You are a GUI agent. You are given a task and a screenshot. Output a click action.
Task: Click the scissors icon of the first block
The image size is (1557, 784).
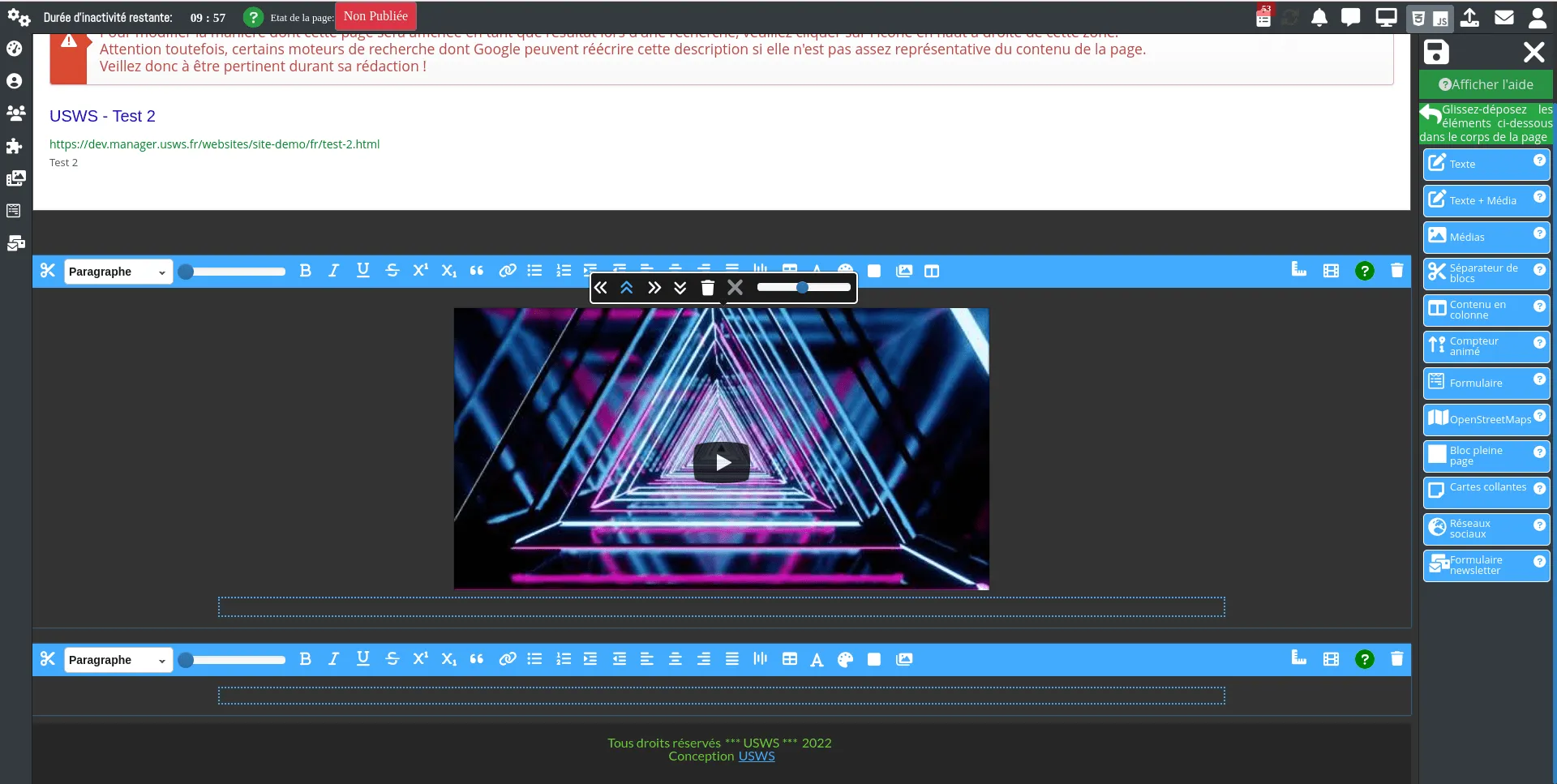(48, 271)
